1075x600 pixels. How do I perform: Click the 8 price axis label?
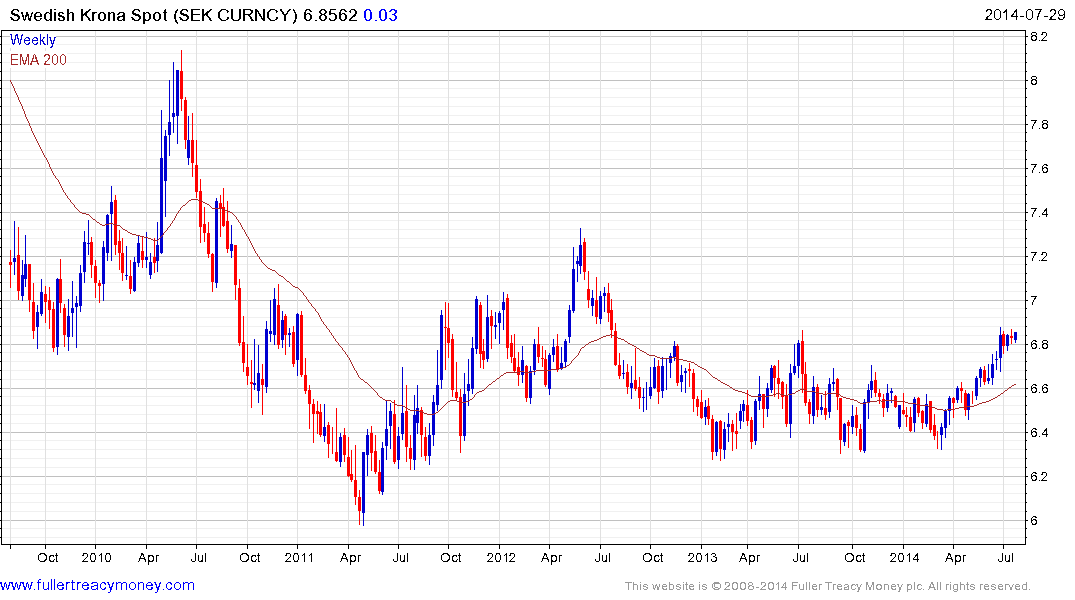click(1034, 81)
